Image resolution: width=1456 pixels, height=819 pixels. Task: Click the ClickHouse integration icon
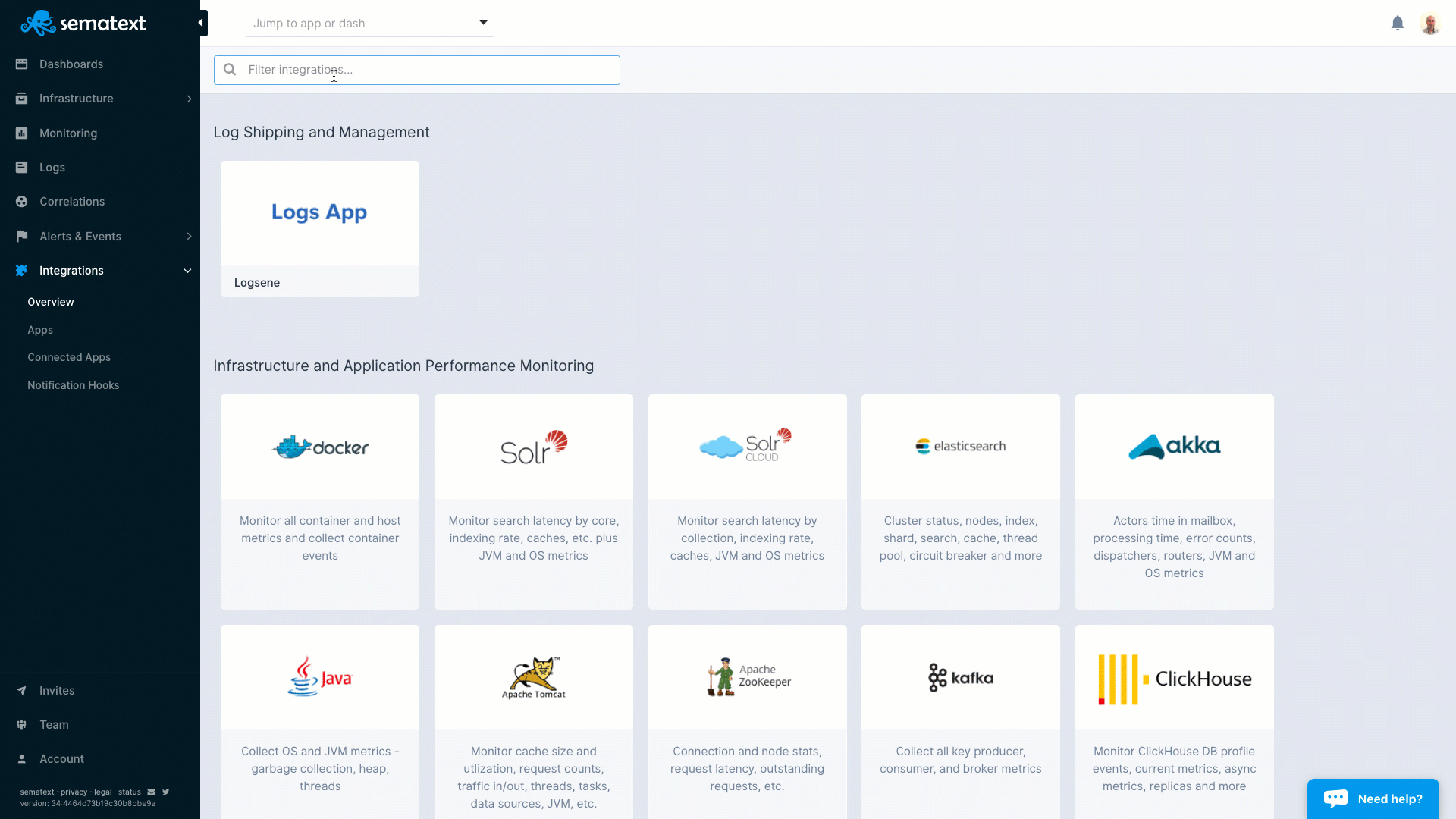click(x=1174, y=677)
